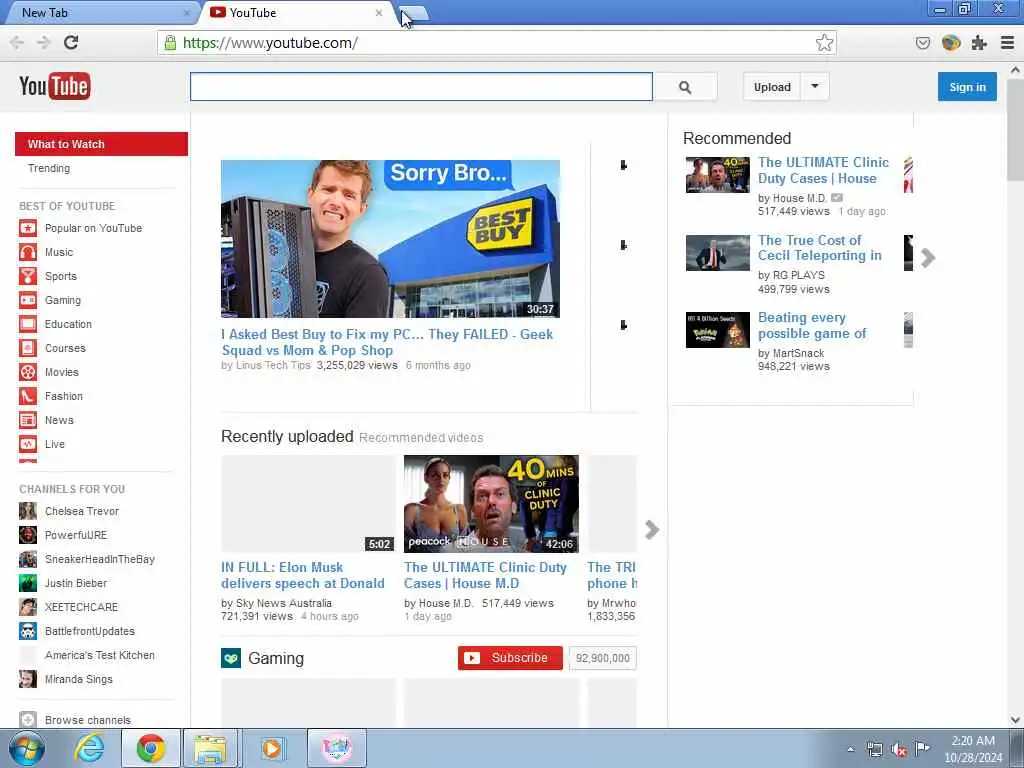The width and height of the screenshot is (1024, 768).
Task: Open Beating every possible game video
Action: click(812, 325)
